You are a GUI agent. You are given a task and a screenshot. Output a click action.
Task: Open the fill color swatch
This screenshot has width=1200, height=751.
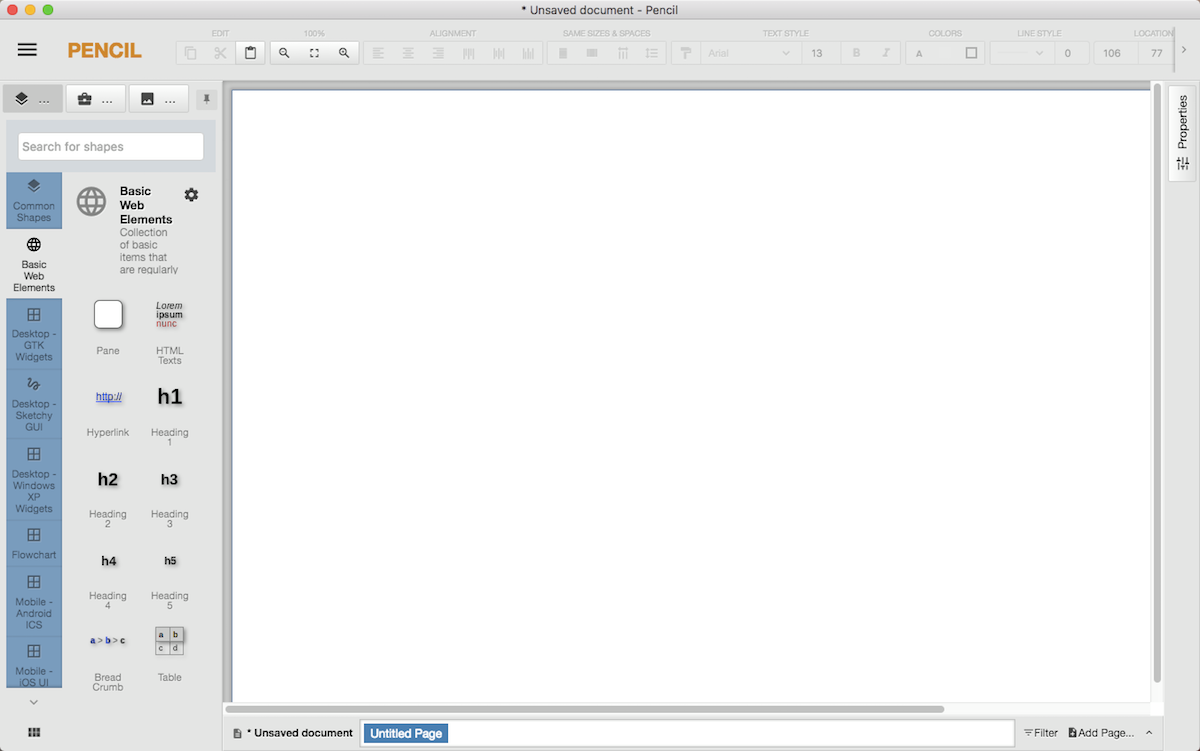971,53
